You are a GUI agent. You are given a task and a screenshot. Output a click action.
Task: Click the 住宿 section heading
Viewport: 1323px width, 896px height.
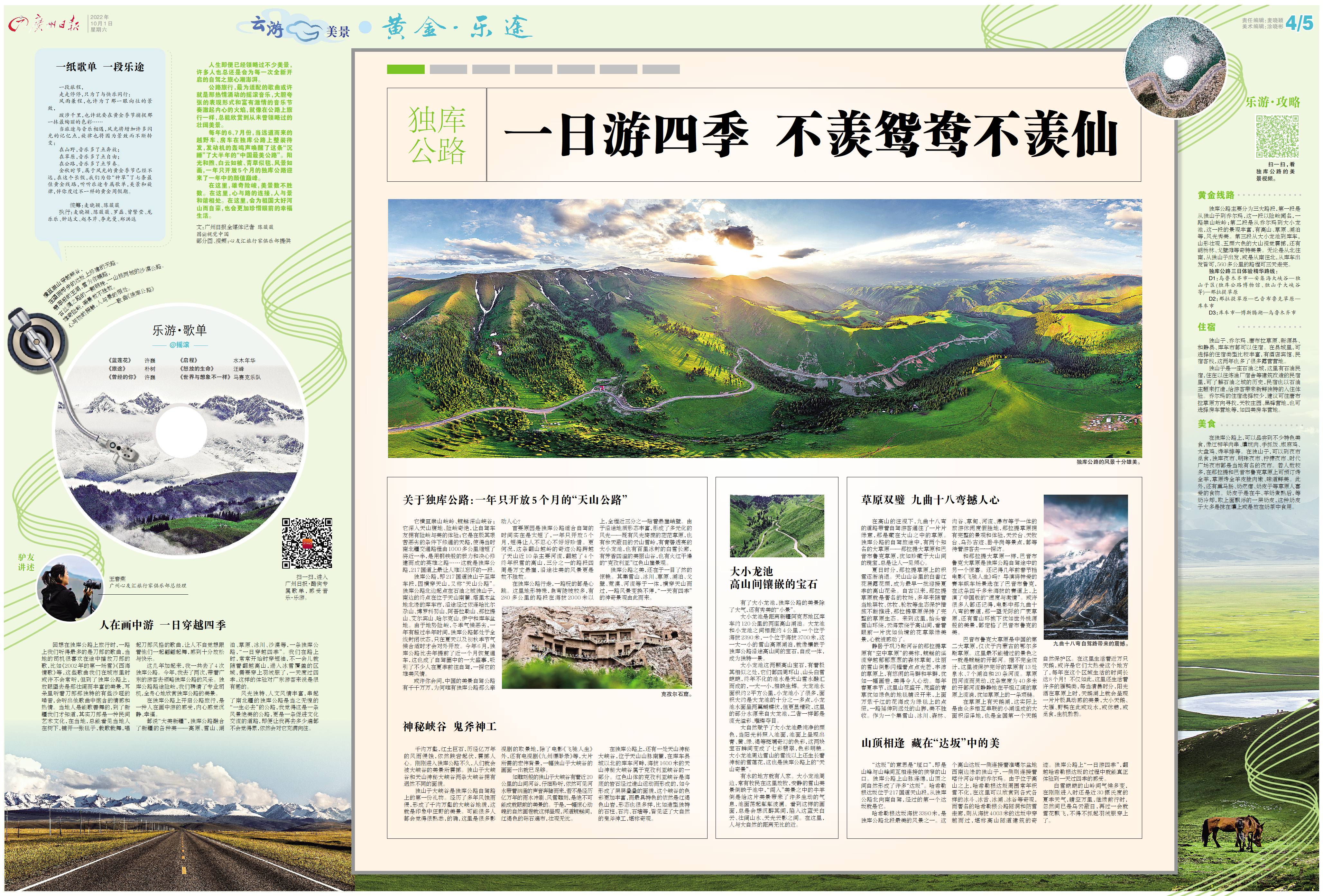(x=1206, y=327)
